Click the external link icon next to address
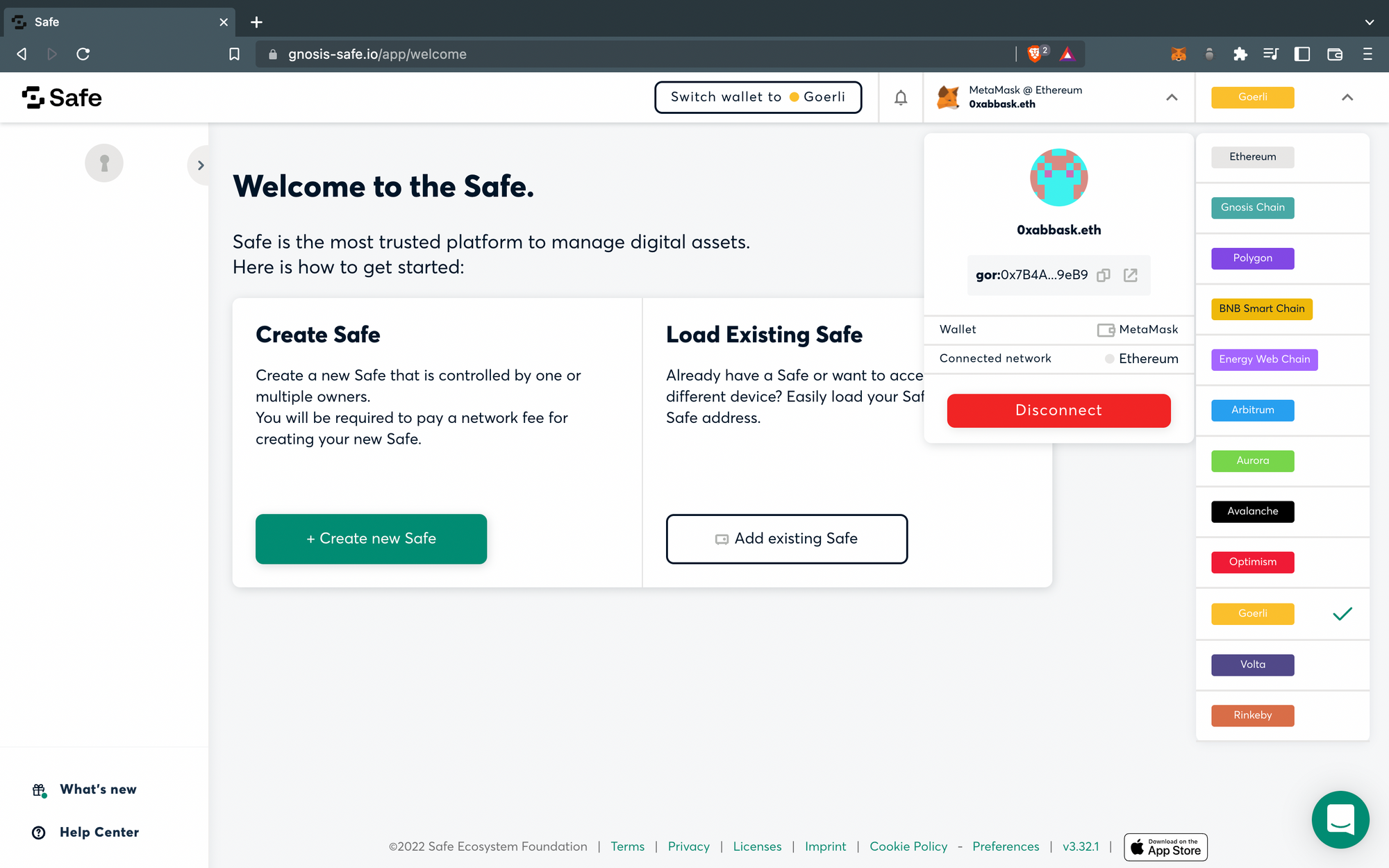This screenshot has height=868, width=1389. tap(1133, 274)
